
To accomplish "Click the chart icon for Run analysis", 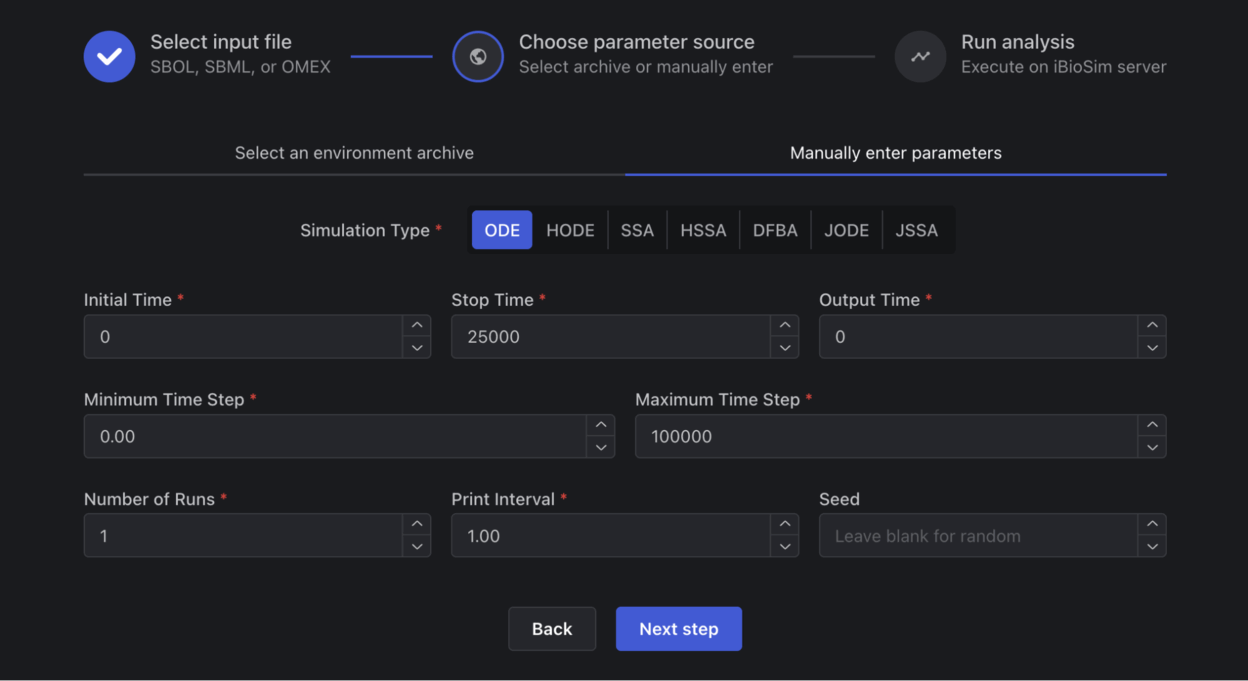I will point(920,56).
